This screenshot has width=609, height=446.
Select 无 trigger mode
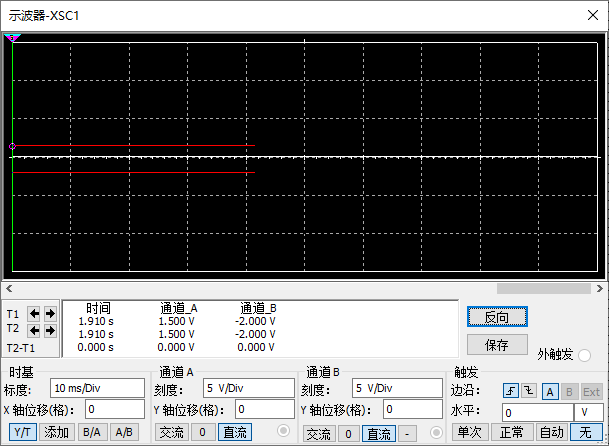586,432
